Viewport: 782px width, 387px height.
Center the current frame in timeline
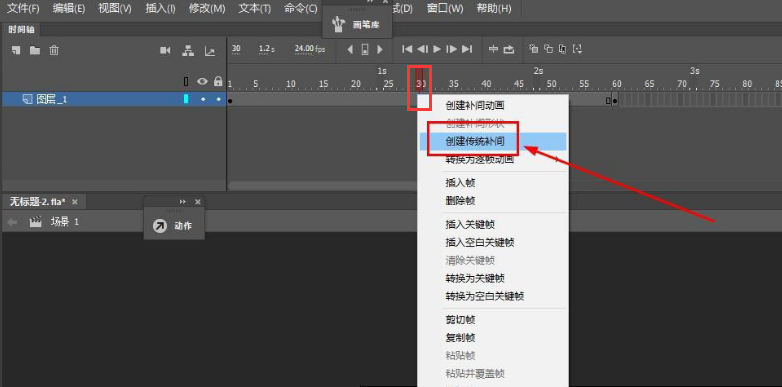point(493,49)
